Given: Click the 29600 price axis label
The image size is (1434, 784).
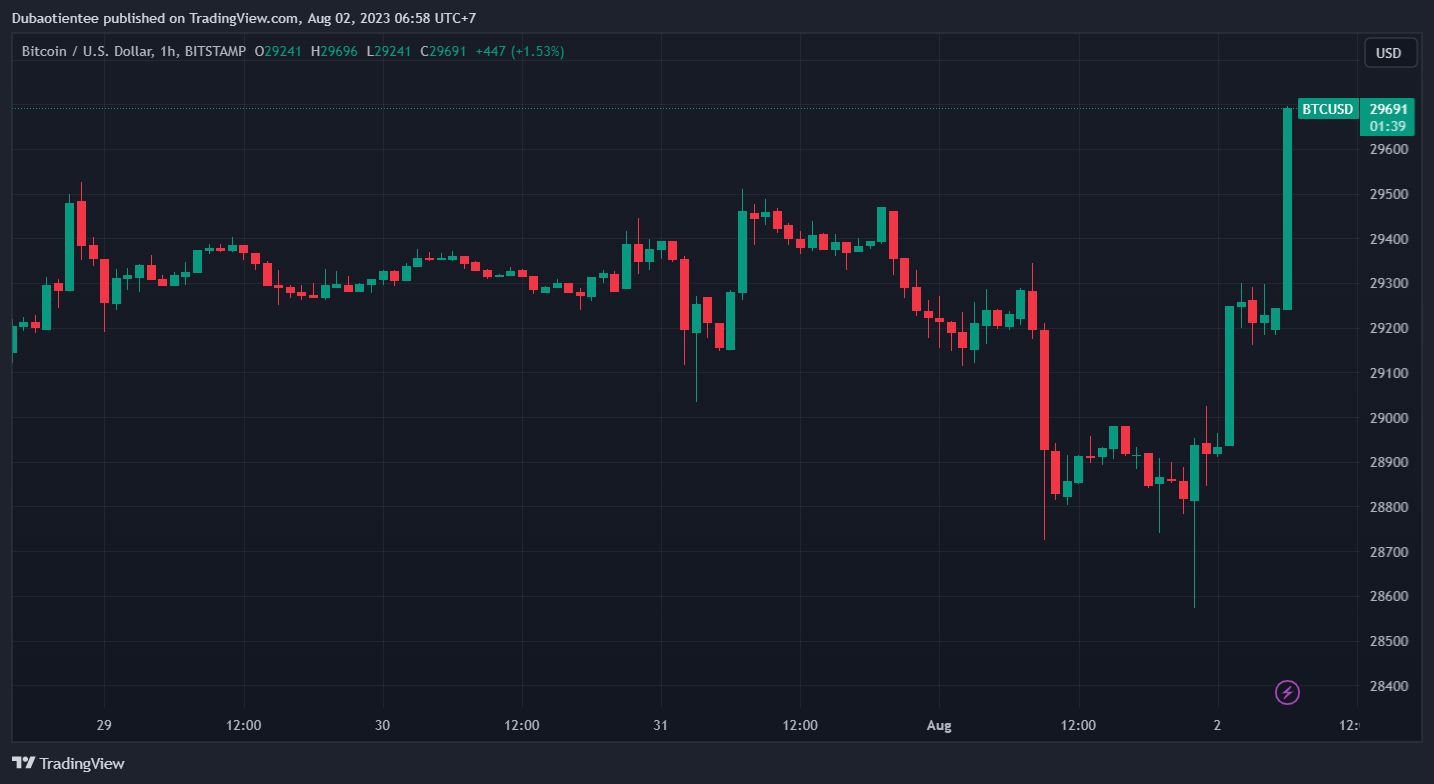Looking at the screenshot, I should (x=1388, y=150).
